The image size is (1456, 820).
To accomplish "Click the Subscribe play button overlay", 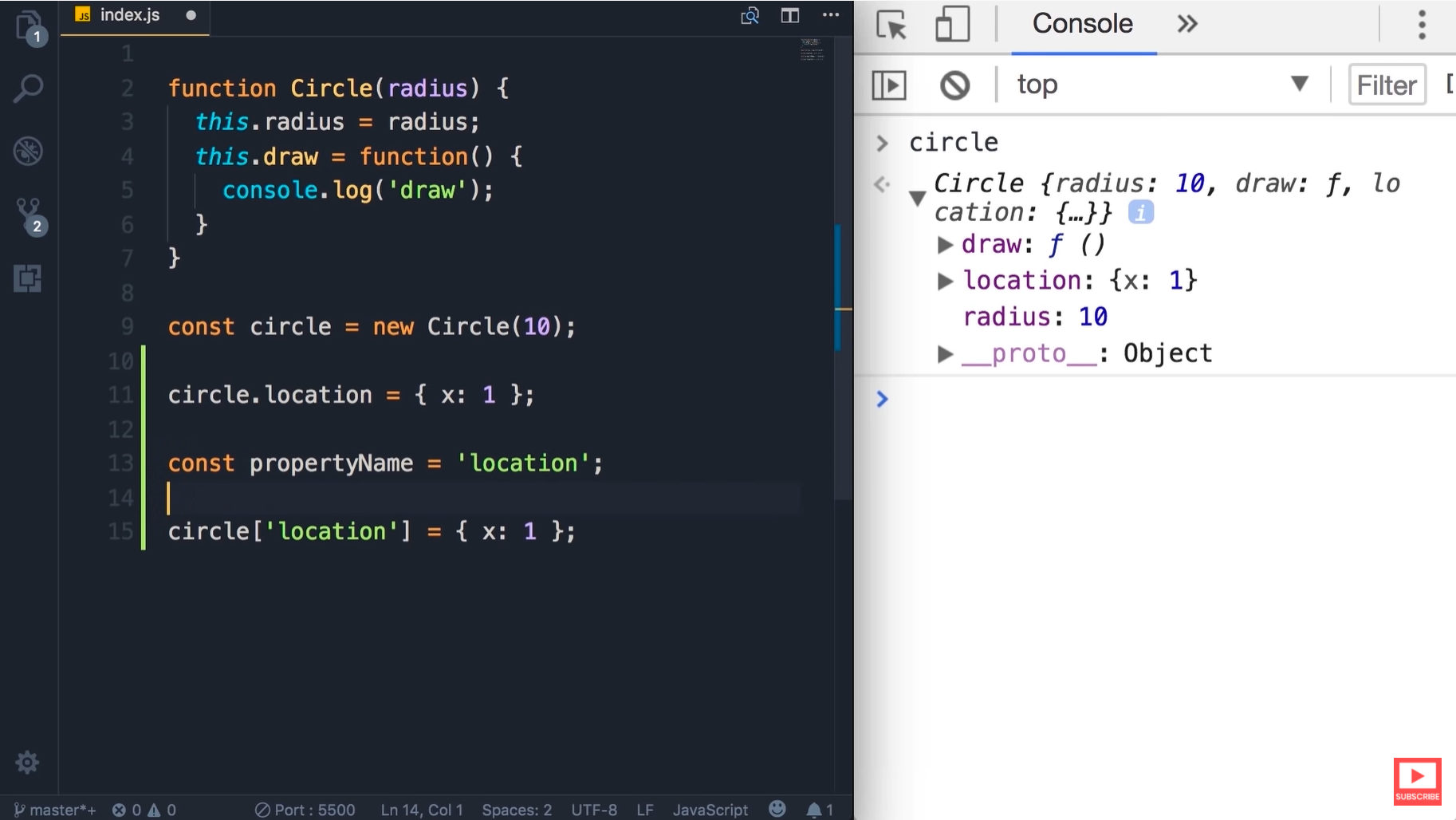I will pos(1417,781).
